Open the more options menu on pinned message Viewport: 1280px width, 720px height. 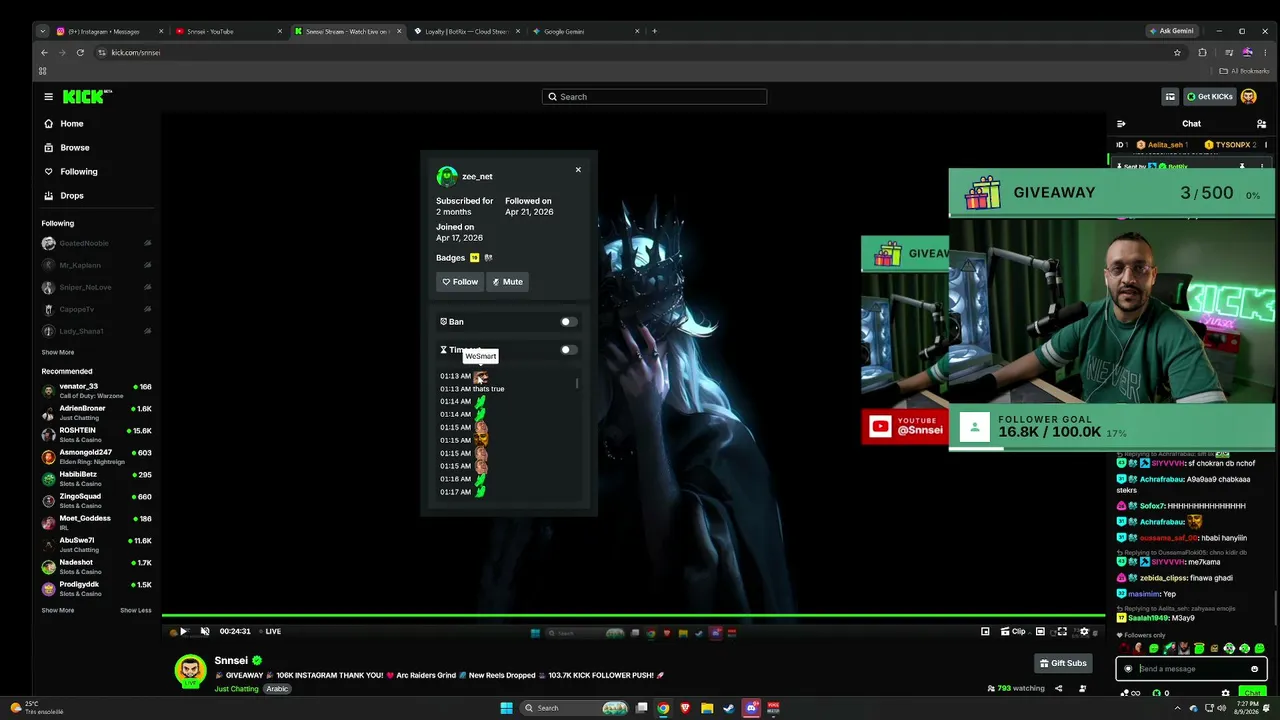tap(1262, 166)
